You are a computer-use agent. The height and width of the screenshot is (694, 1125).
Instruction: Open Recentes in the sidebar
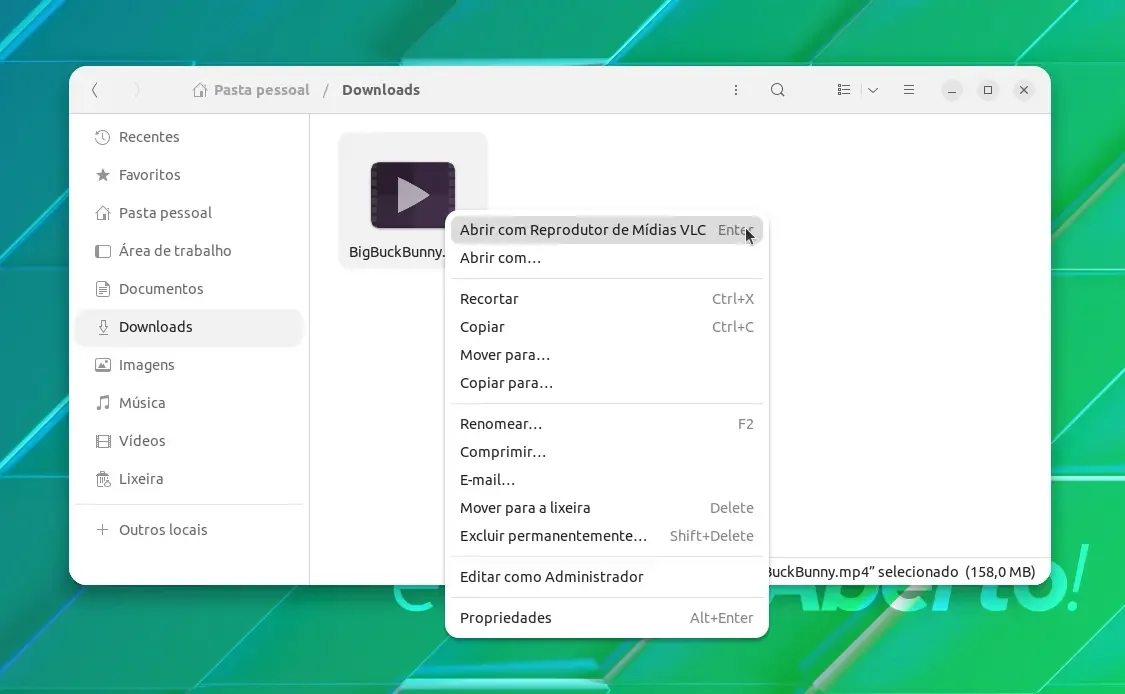point(189,137)
